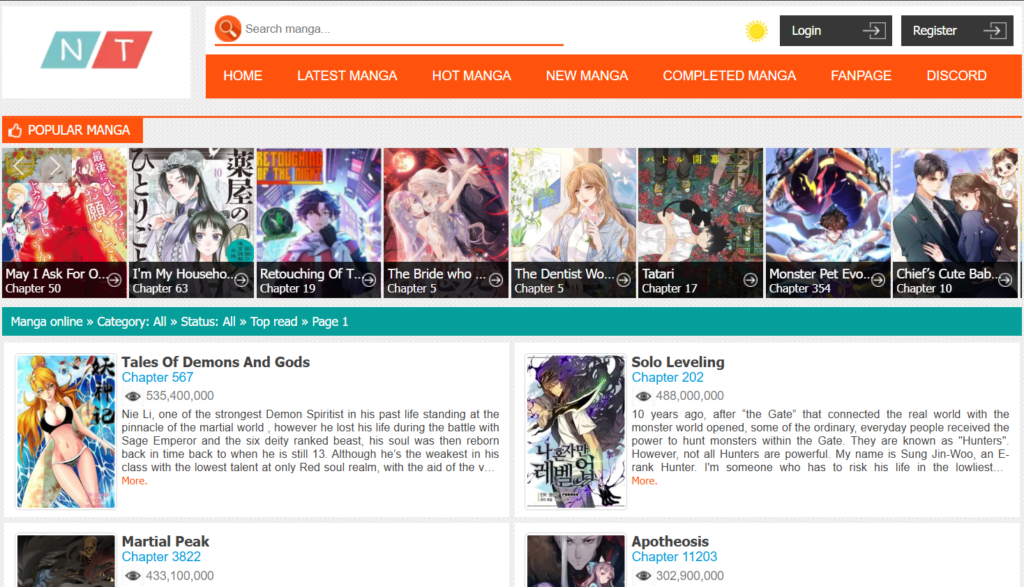Click the NT site logo

[x=97, y=50]
